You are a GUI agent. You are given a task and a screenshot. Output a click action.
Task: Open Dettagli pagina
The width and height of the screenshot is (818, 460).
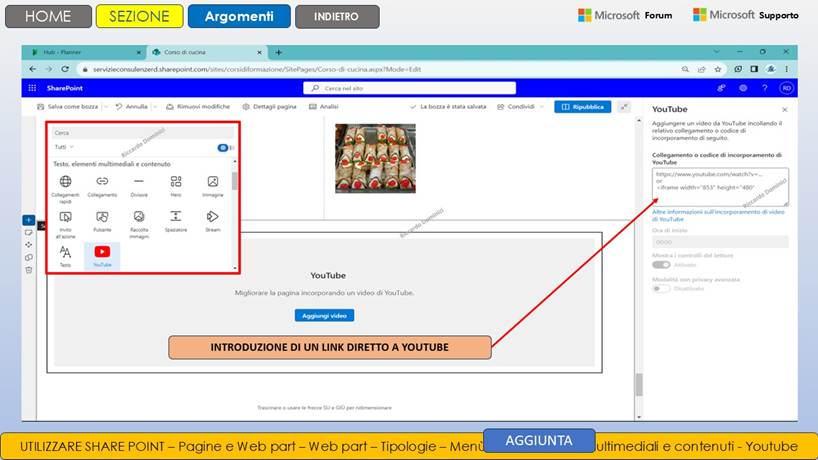269,106
